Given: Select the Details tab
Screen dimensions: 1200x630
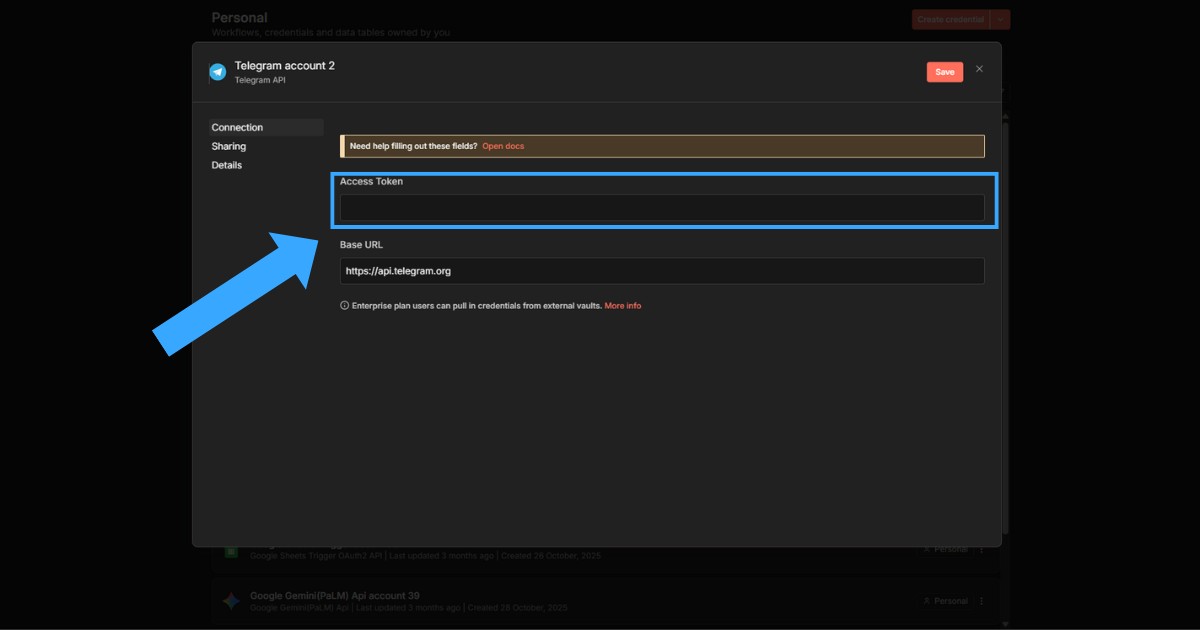Looking at the screenshot, I should point(227,166).
